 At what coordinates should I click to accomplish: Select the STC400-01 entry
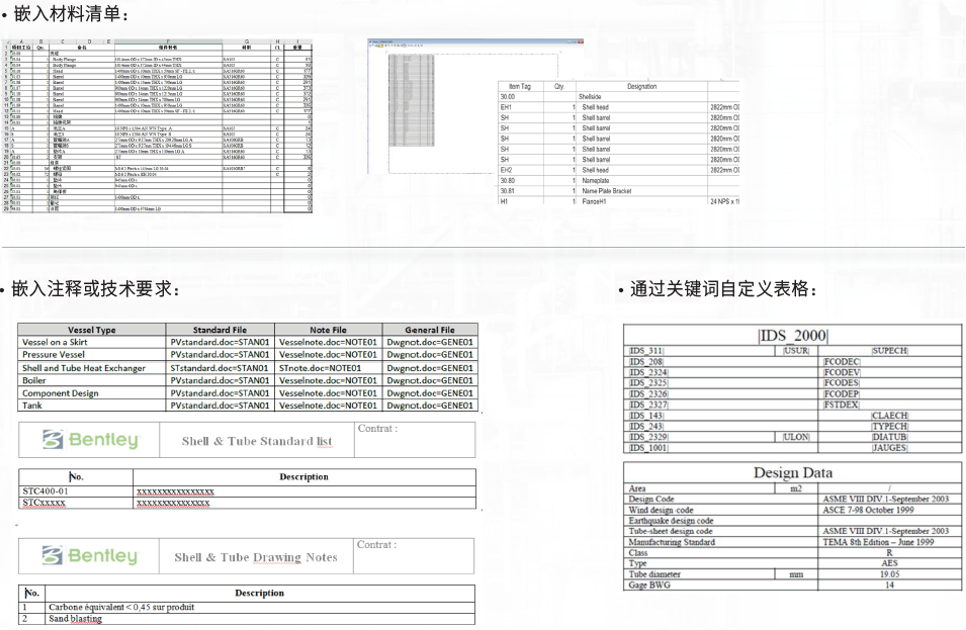click(46, 491)
